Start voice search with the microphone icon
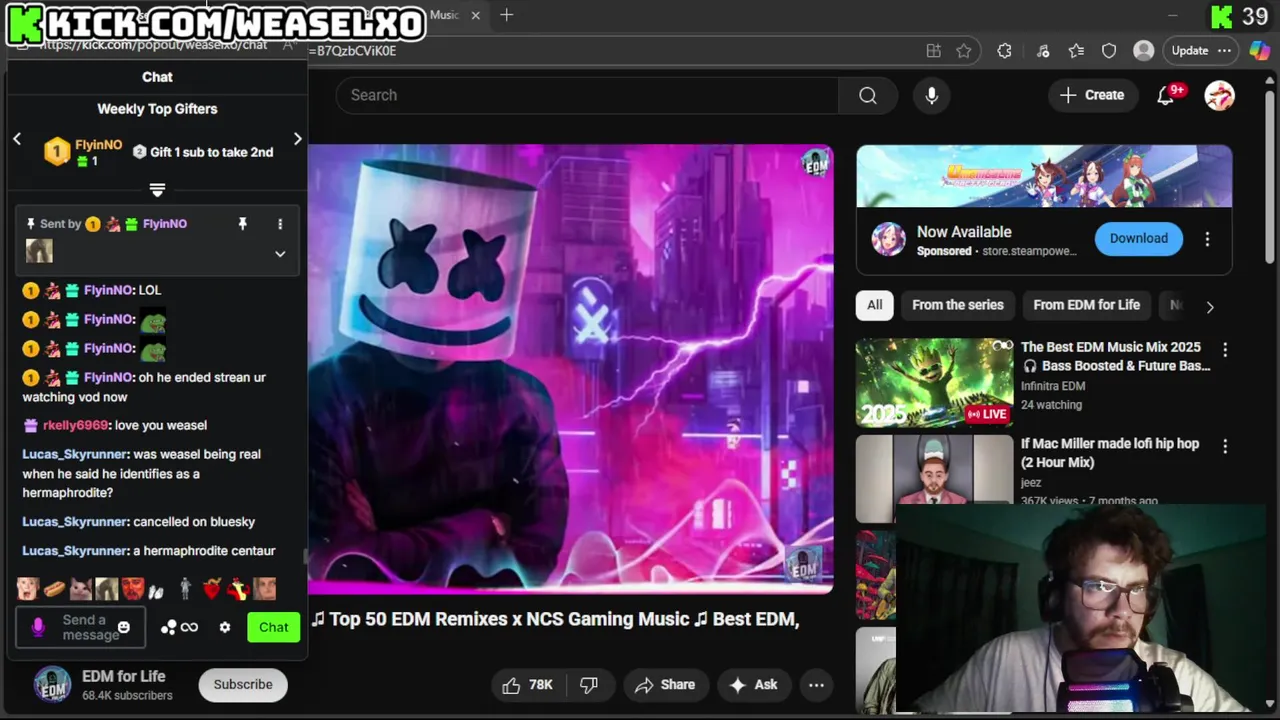This screenshot has width=1280, height=720. [x=931, y=95]
